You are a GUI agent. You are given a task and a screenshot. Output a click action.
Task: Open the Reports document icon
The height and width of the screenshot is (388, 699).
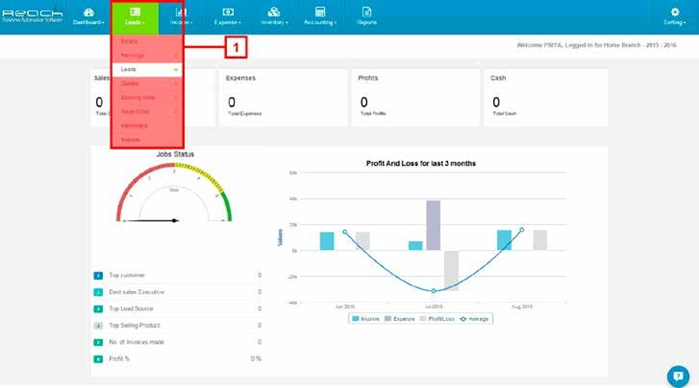(366, 12)
